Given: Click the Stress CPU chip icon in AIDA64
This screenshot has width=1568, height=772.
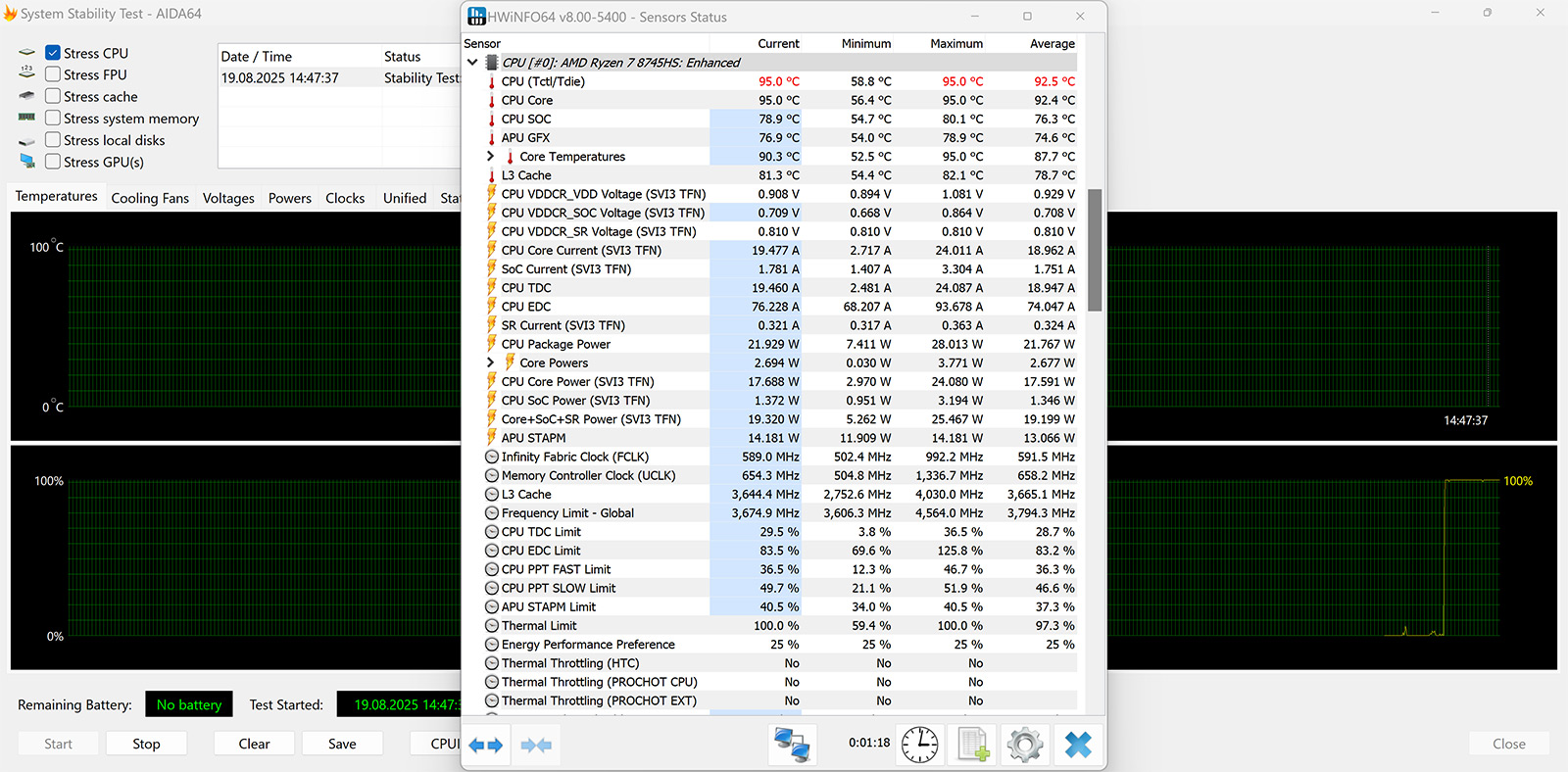Looking at the screenshot, I should [x=26, y=53].
